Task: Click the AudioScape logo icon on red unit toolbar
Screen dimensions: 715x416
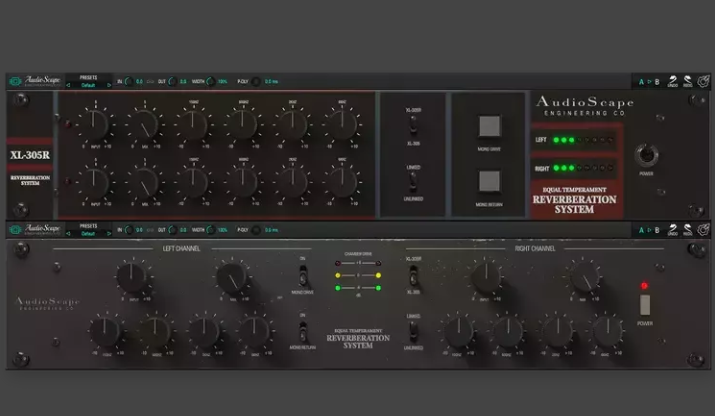Action: click(x=16, y=81)
